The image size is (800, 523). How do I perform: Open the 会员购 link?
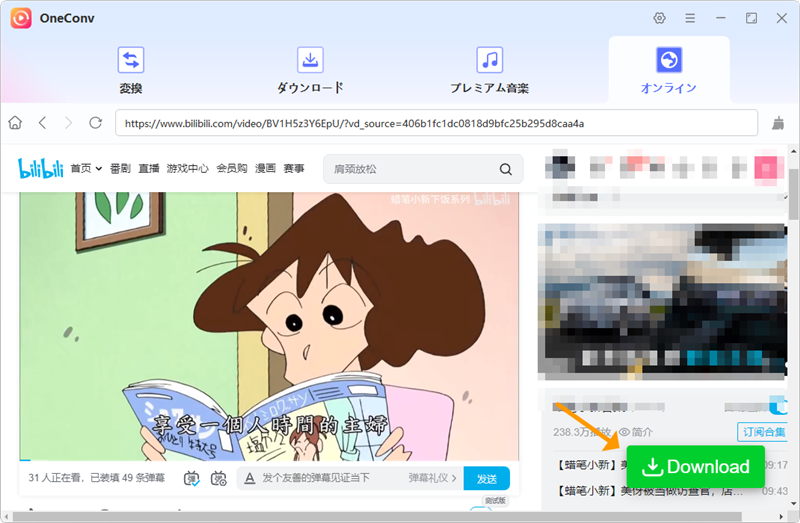[x=232, y=168]
